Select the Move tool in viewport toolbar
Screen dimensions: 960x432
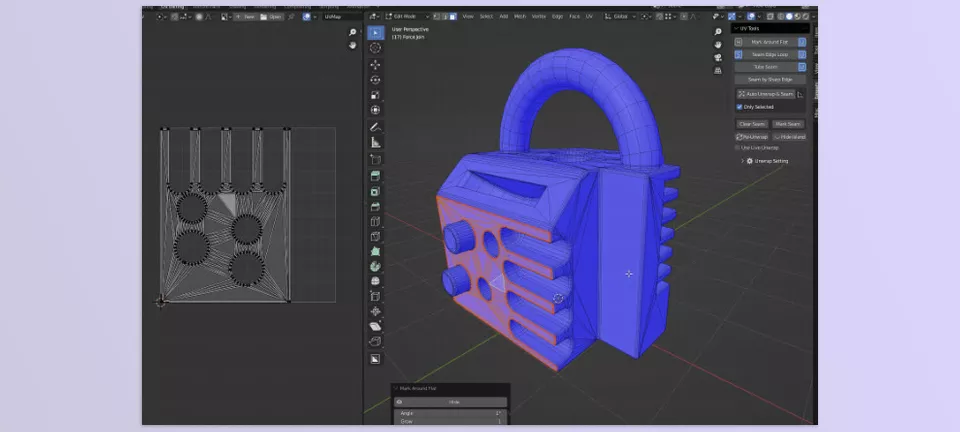coord(375,64)
